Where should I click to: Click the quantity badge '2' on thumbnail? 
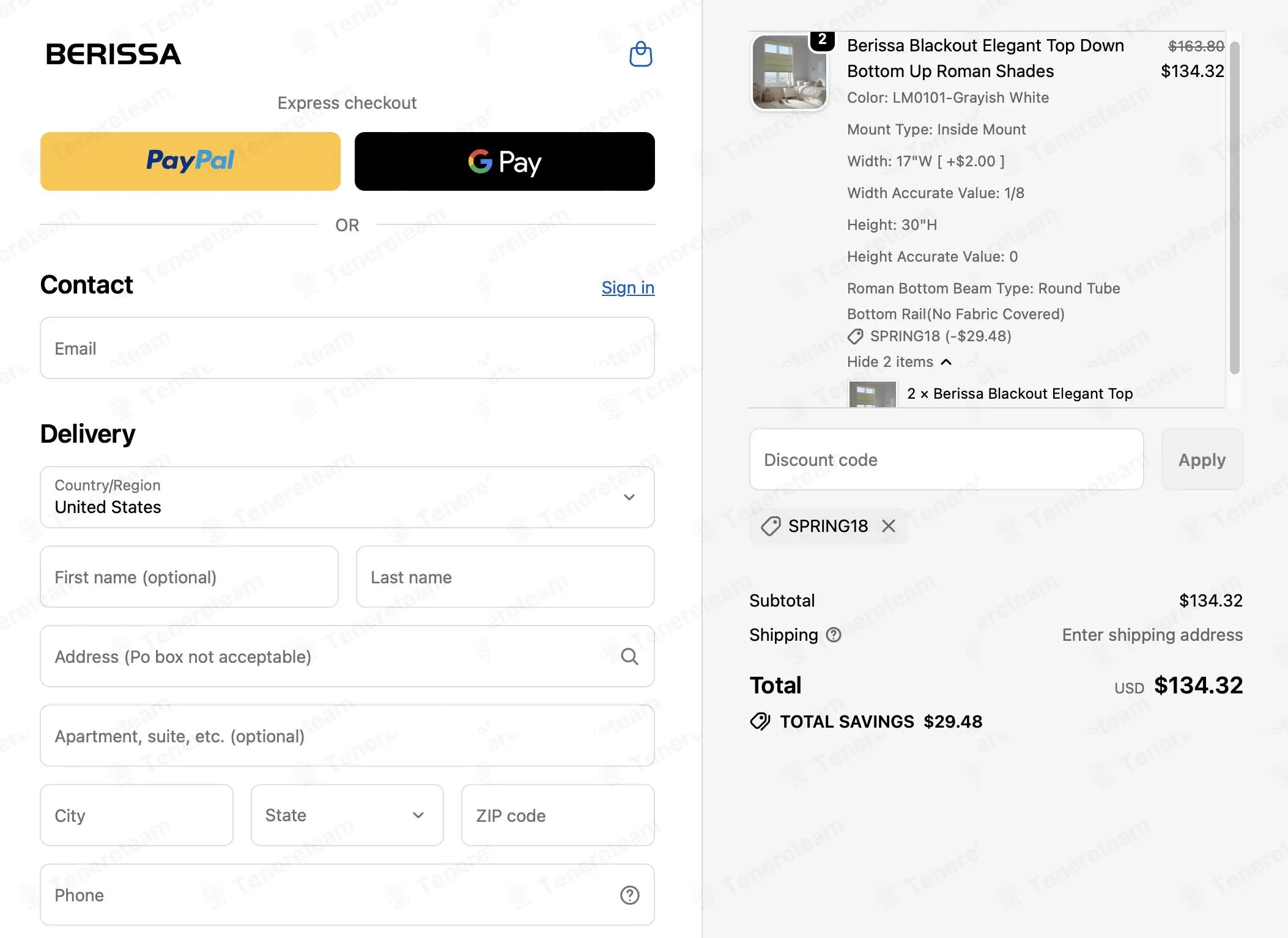point(822,40)
